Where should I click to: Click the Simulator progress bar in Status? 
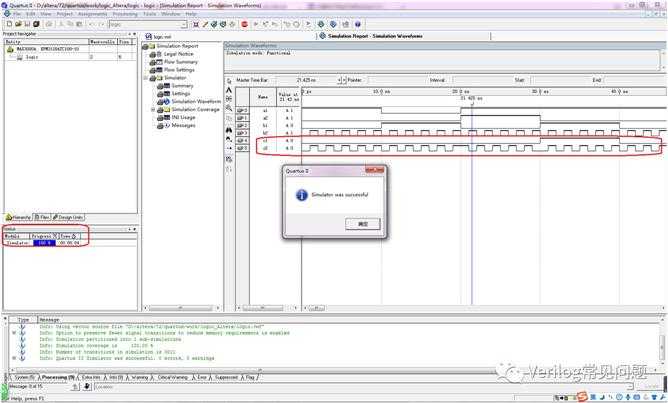[44, 243]
